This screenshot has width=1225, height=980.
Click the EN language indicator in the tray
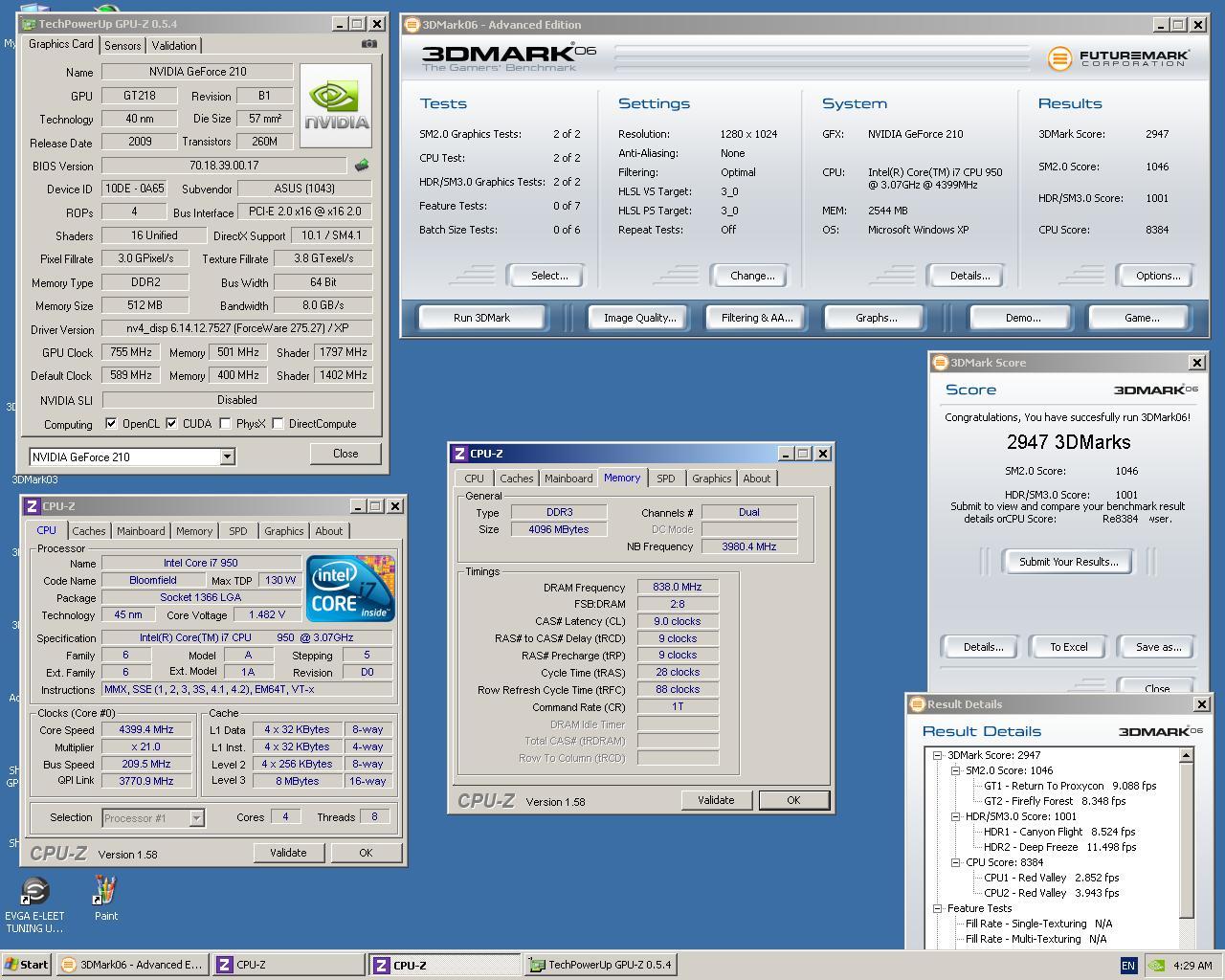(x=1127, y=966)
